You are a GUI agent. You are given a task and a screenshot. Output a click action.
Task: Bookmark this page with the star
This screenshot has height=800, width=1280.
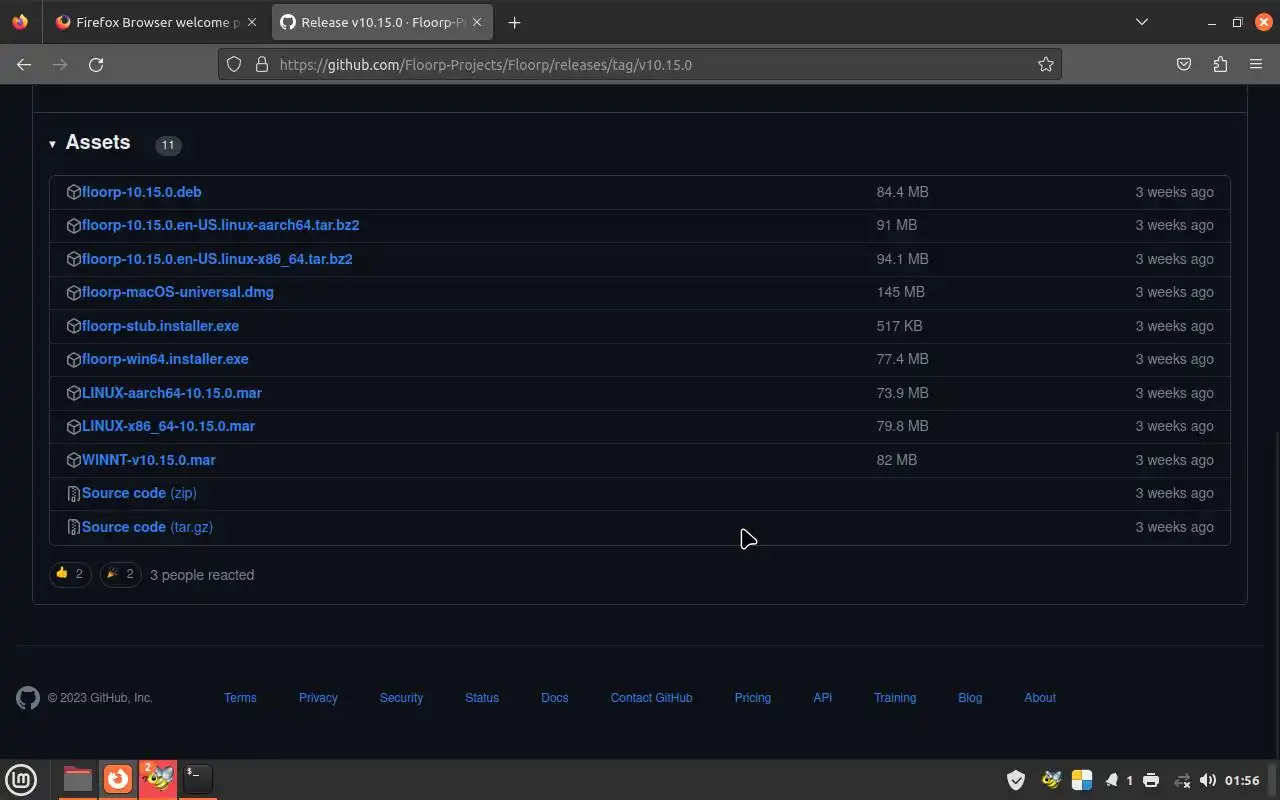1045,64
